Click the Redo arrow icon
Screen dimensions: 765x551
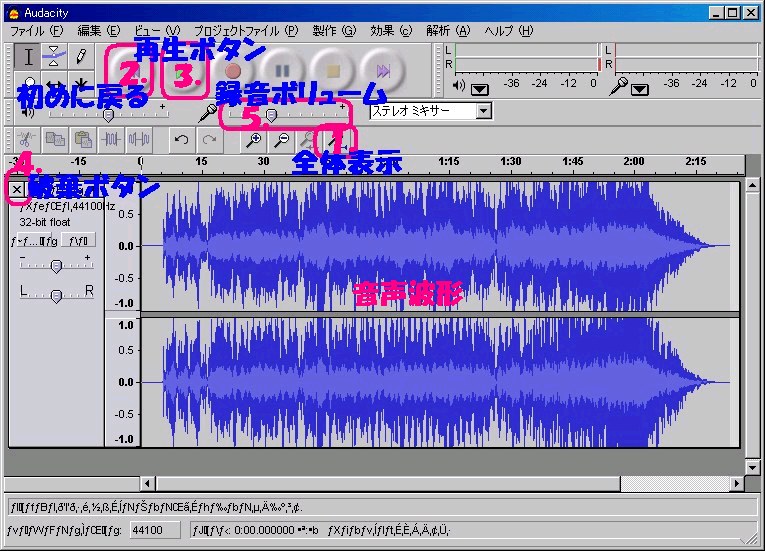click(x=210, y=140)
